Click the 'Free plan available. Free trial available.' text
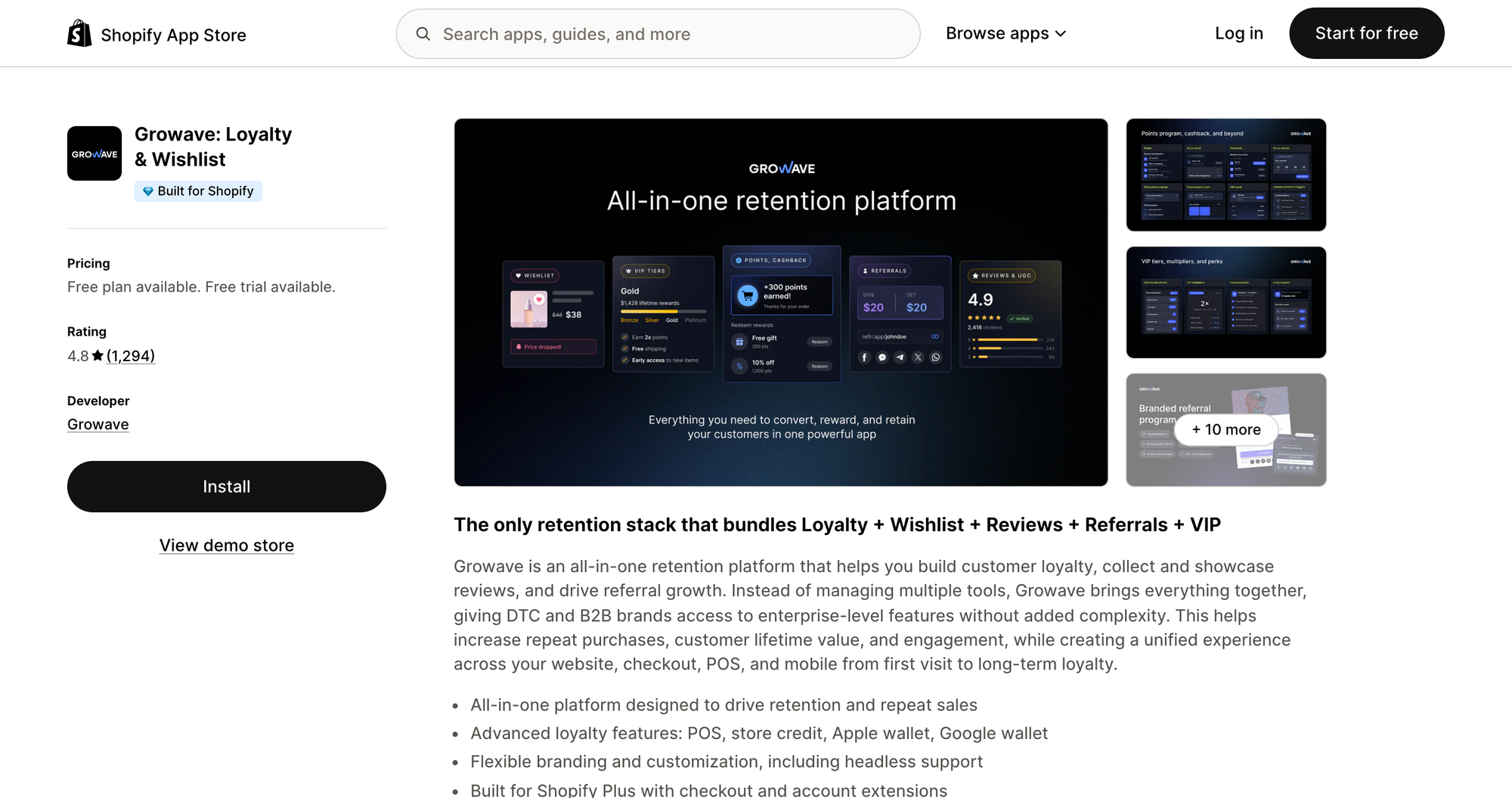This screenshot has width=1512, height=798. [201, 287]
